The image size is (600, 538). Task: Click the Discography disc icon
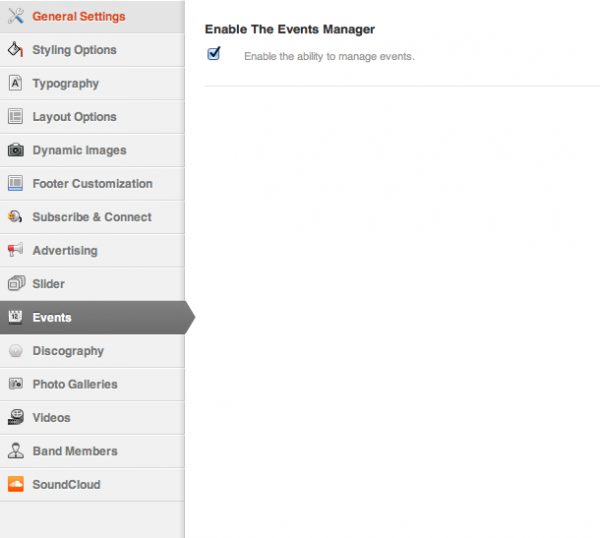click(x=15, y=351)
